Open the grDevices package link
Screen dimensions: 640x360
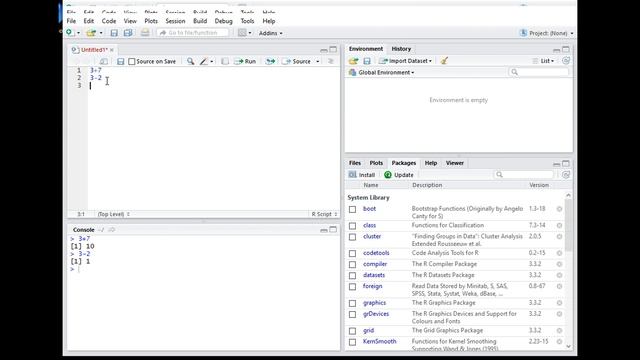[x=376, y=314]
